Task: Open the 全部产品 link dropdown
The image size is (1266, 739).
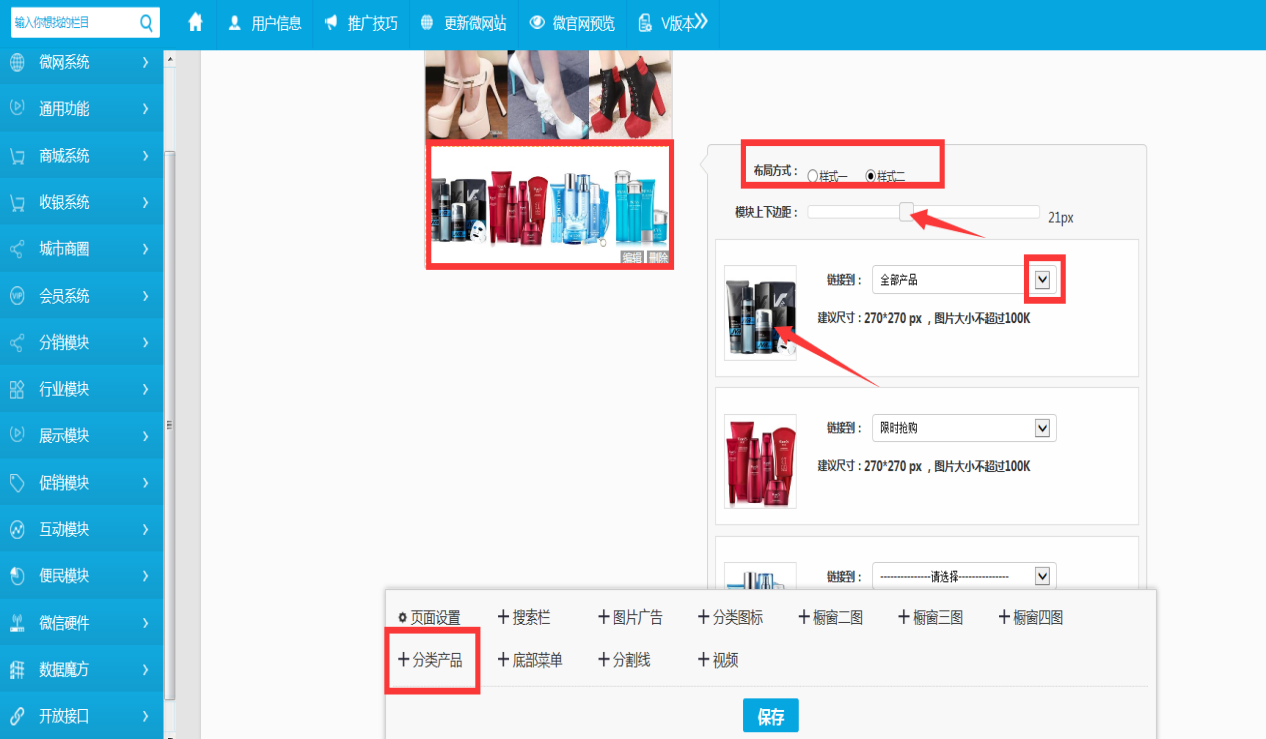Action: point(1043,280)
